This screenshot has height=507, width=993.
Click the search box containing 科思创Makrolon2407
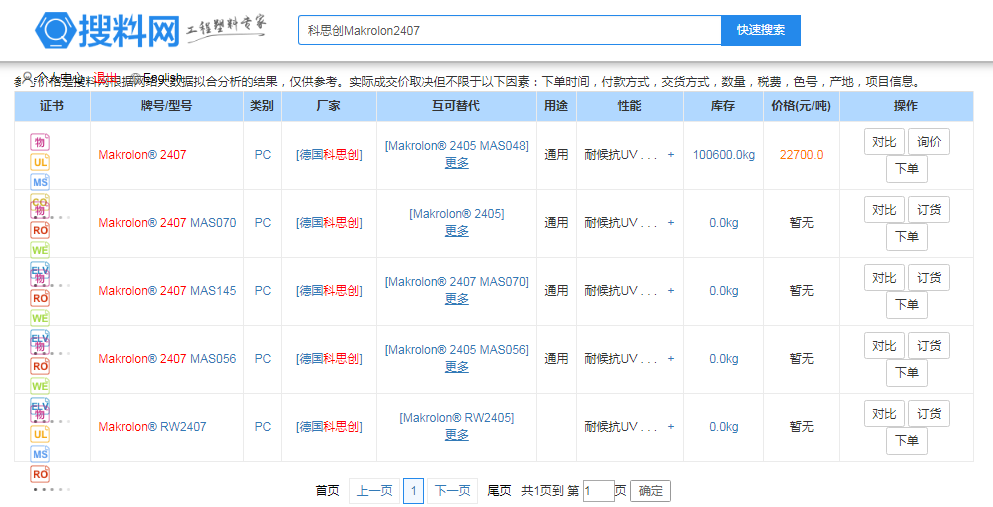509,31
